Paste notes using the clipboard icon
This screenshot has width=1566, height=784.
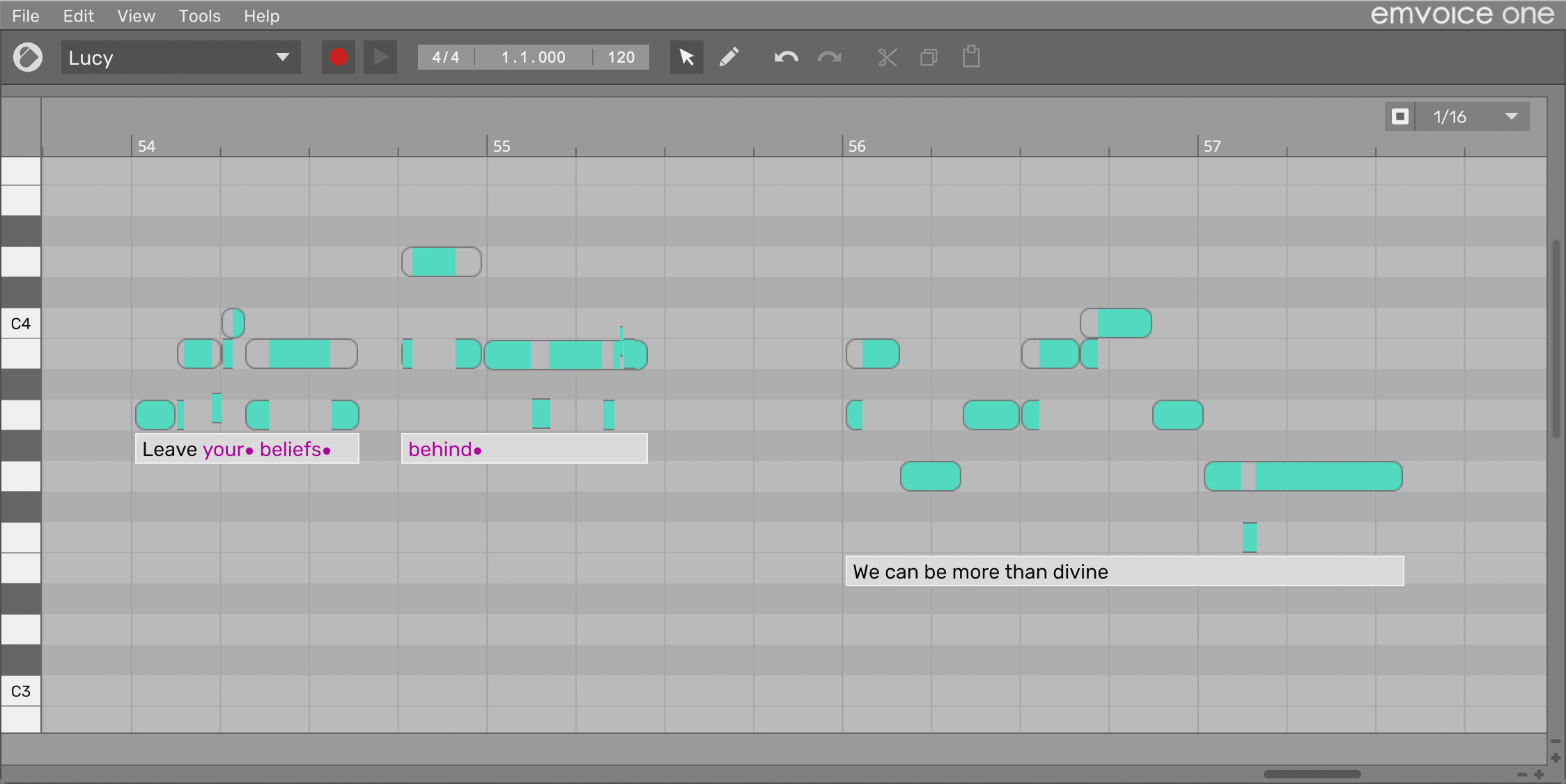[x=971, y=57]
